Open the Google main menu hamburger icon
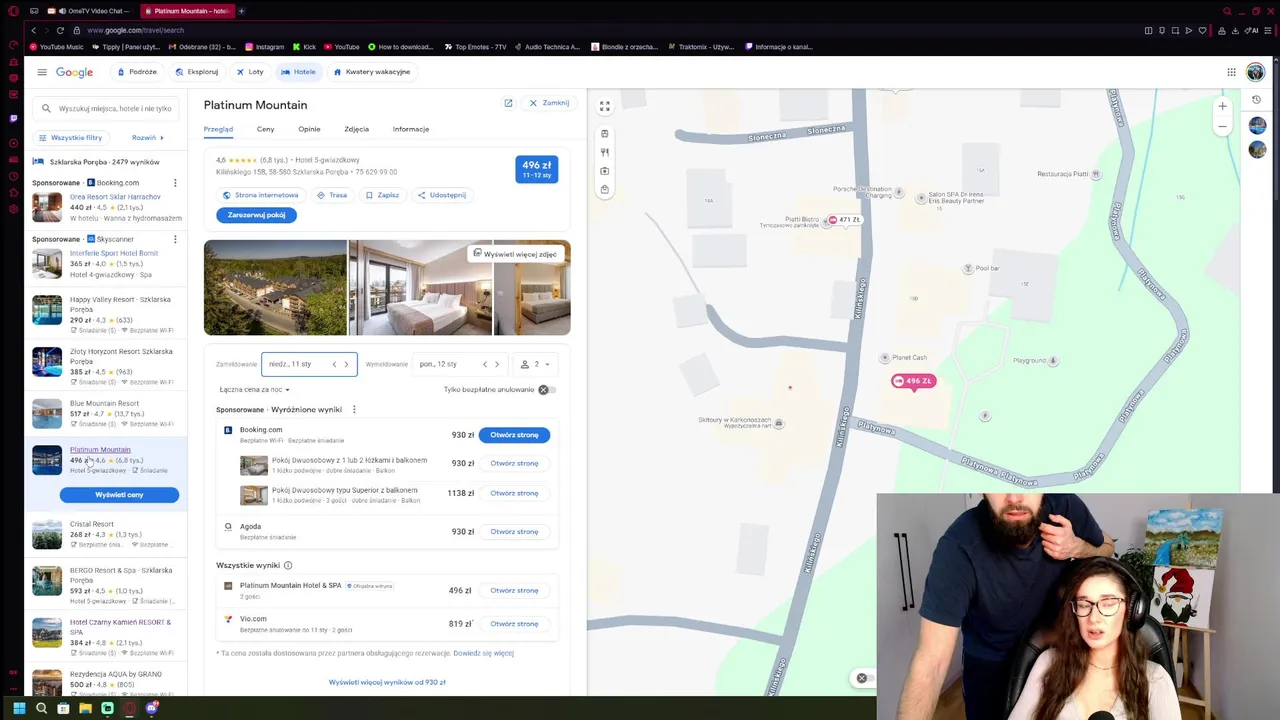 [42, 72]
